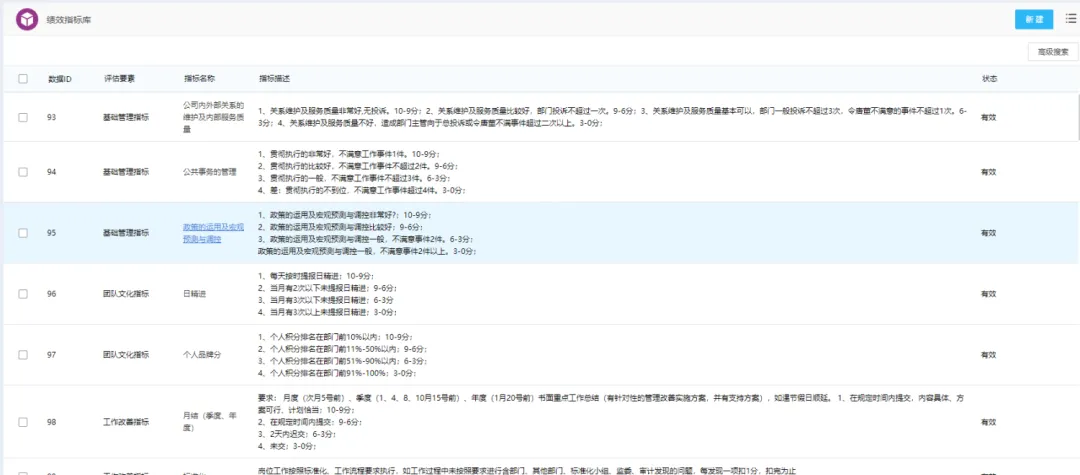Click the 有效 status in row 97
Viewport: 1080px width, 475px height.
coord(988,355)
